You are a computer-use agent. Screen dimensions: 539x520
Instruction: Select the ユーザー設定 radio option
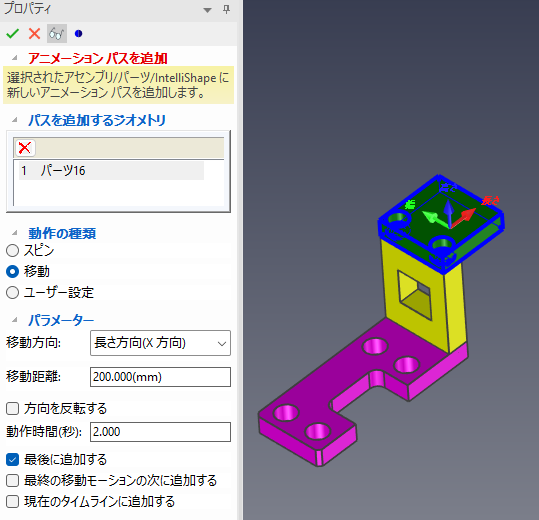pyautogui.click(x=12, y=292)
